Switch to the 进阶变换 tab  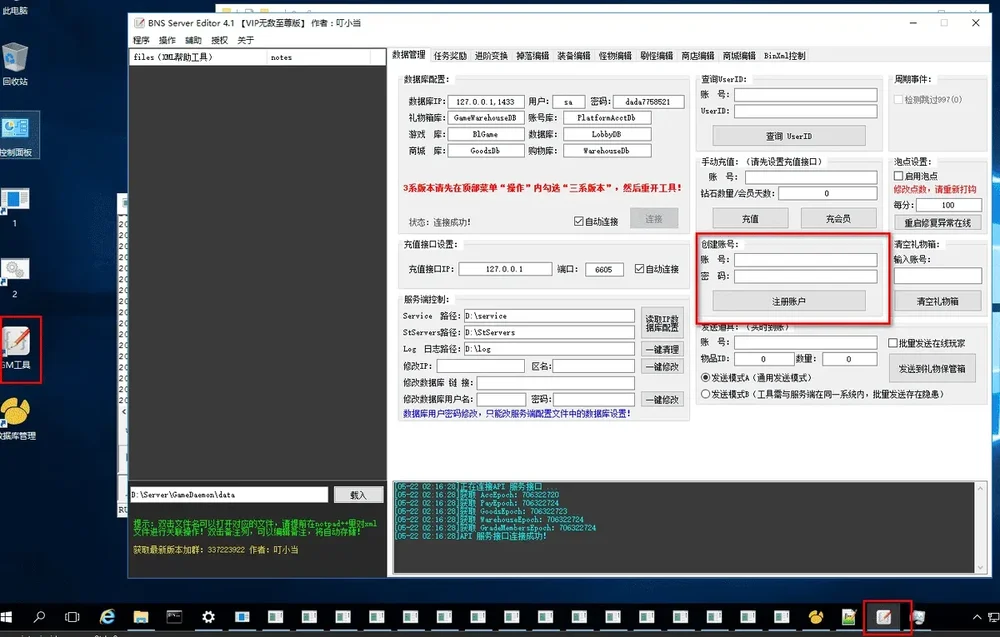(491, 56)
